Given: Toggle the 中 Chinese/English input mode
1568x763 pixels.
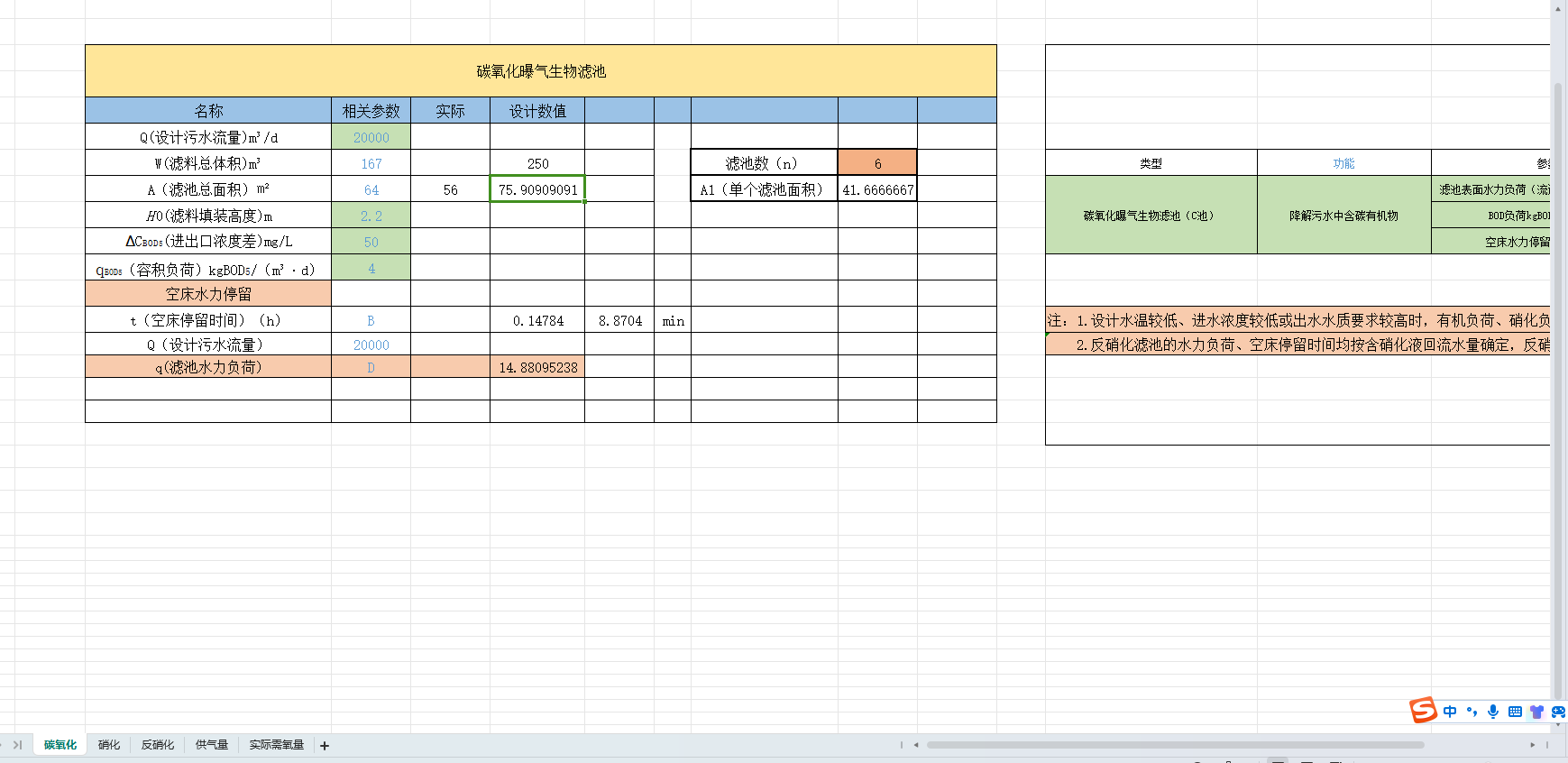Looking at the screenshot, I should coord(1450,712).
